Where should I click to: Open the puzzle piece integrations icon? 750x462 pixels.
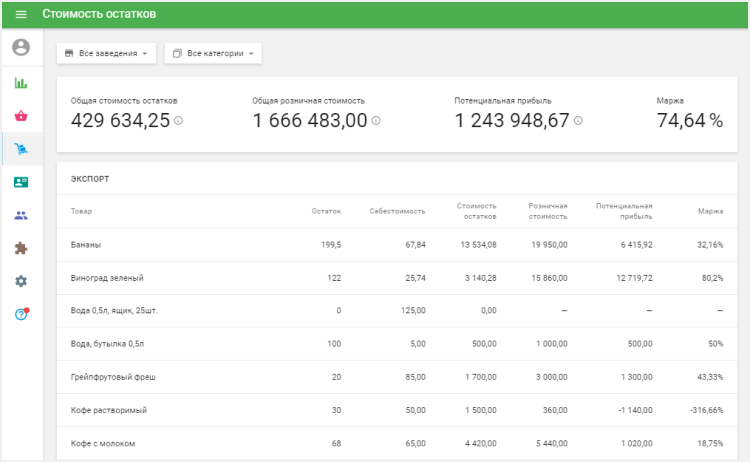click(x=21, y=248)
